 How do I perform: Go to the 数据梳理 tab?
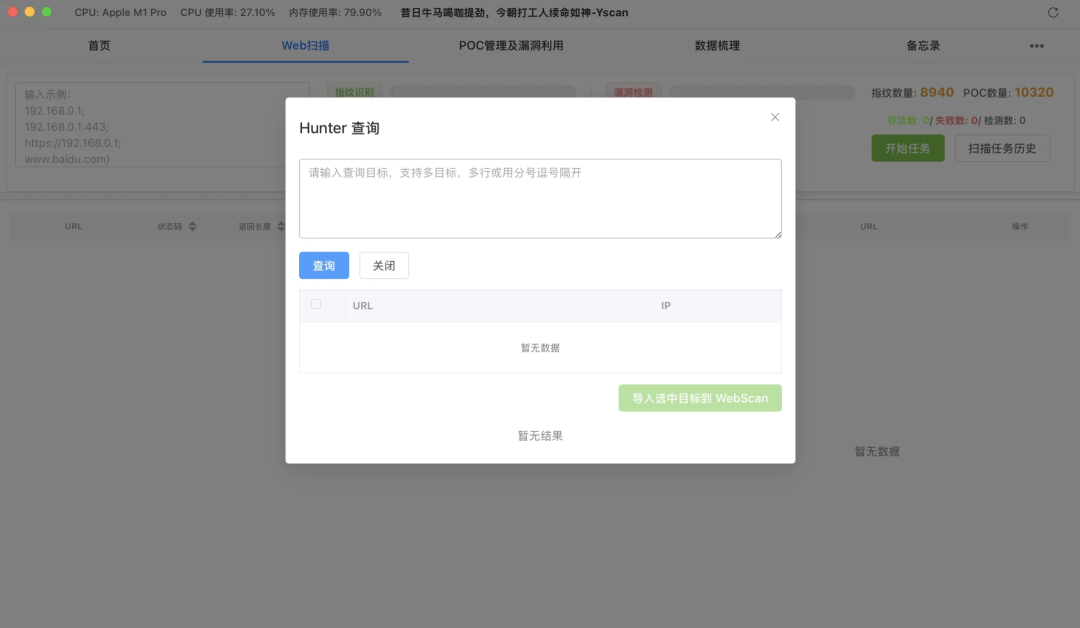point(717,45)
